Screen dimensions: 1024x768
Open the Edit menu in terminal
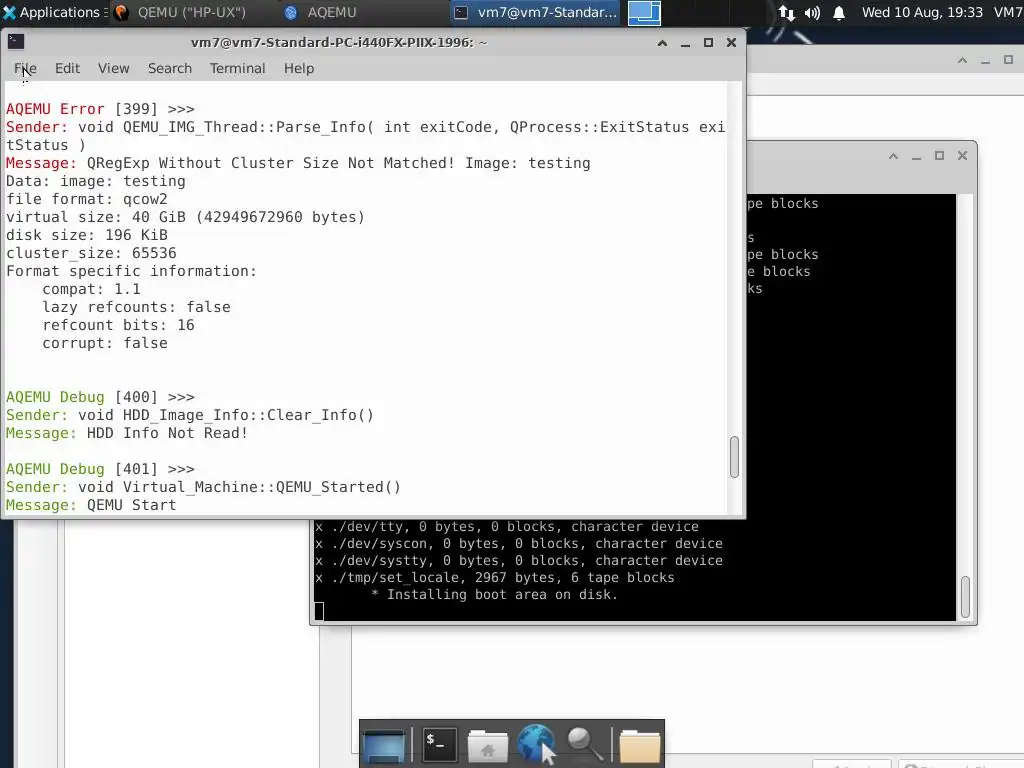coord(67,69)
